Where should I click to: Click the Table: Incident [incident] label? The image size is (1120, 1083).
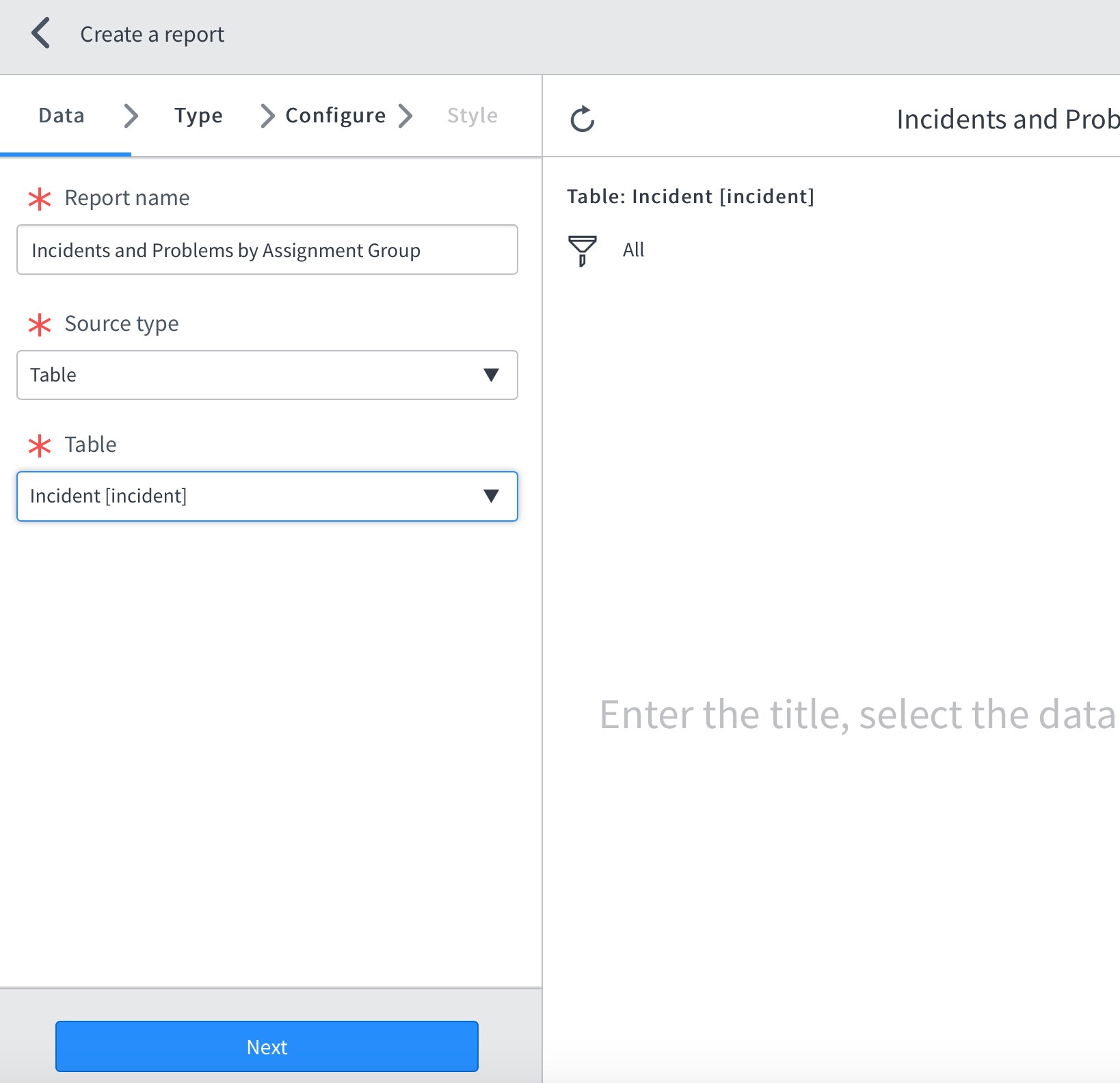690,197
